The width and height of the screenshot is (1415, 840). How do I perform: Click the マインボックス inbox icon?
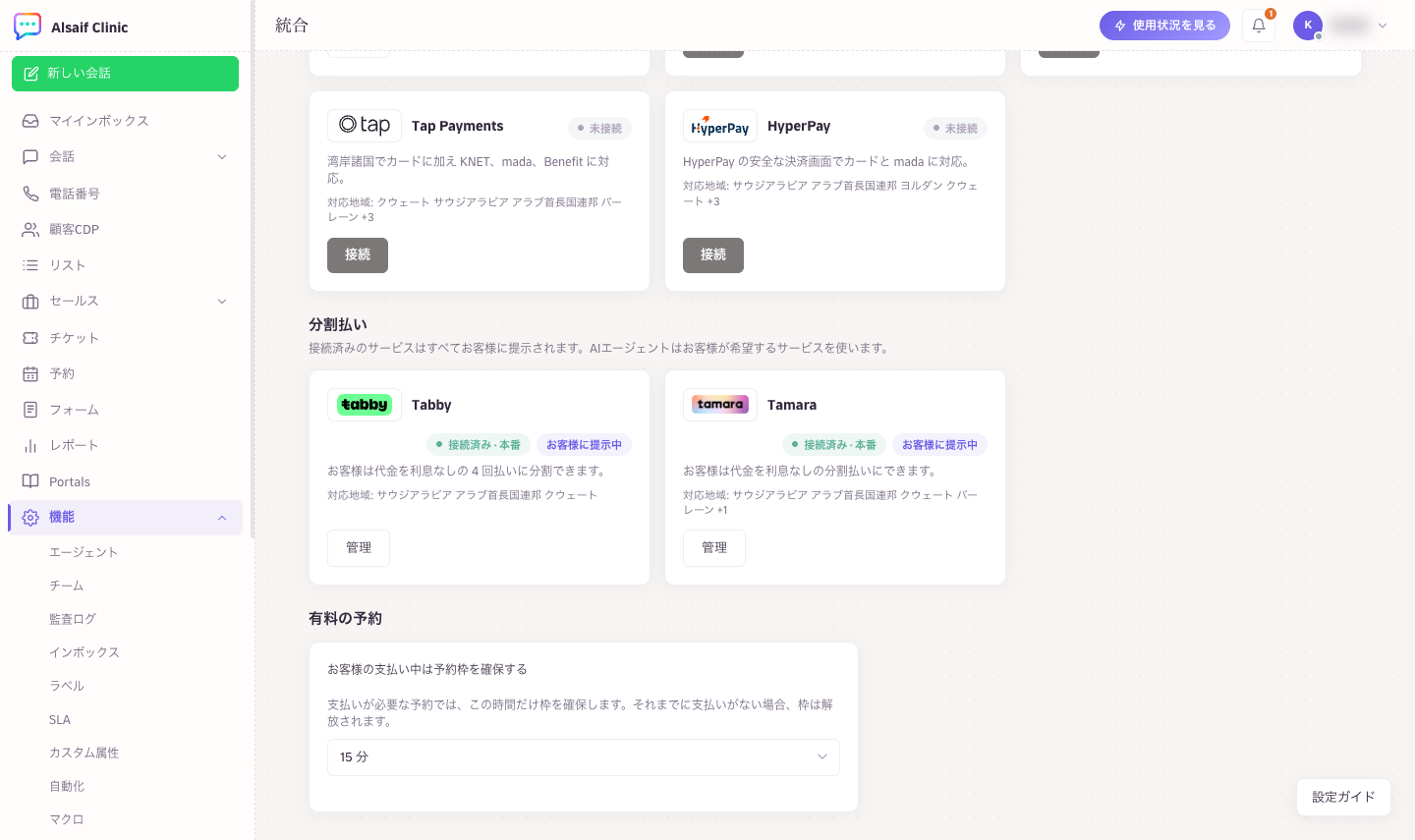click(30, 121)
